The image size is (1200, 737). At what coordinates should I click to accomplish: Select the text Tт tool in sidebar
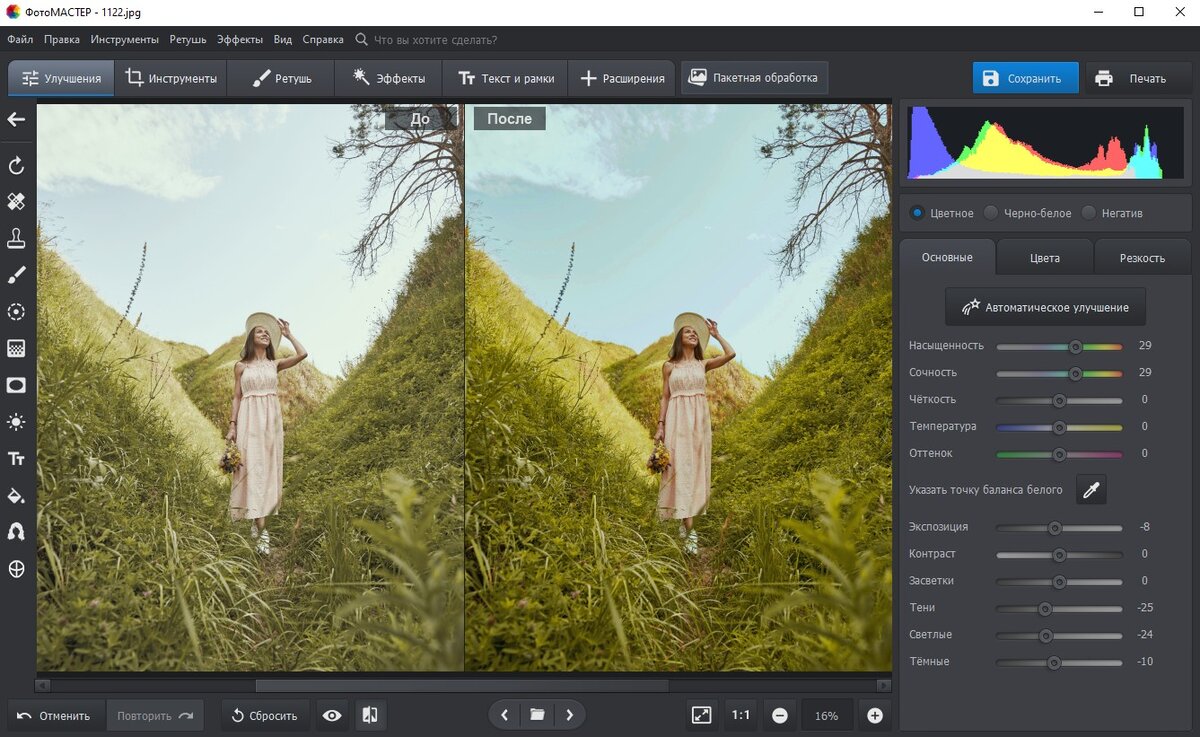pyautogui.click(x=16, y=459)
